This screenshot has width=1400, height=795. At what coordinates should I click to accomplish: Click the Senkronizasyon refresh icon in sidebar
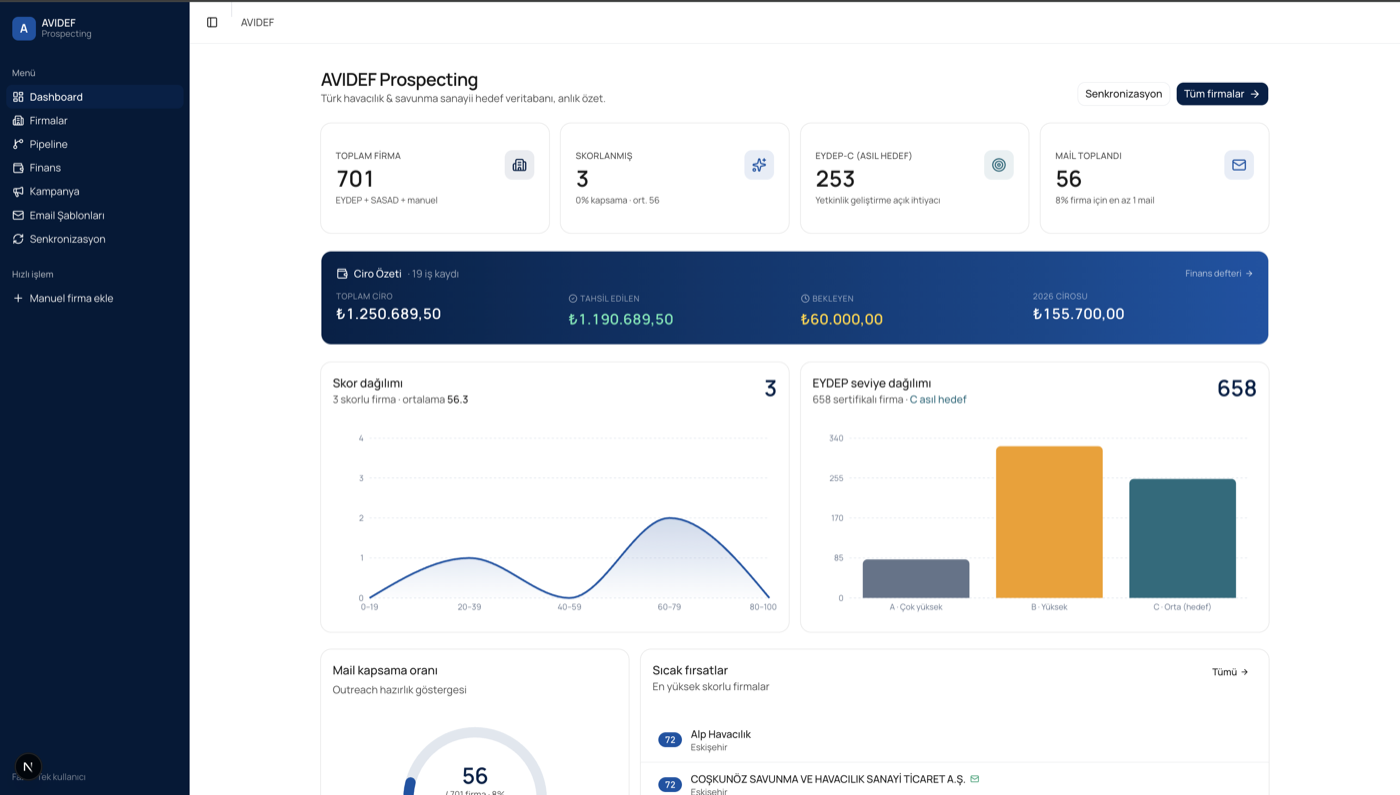tap(18, 239)
